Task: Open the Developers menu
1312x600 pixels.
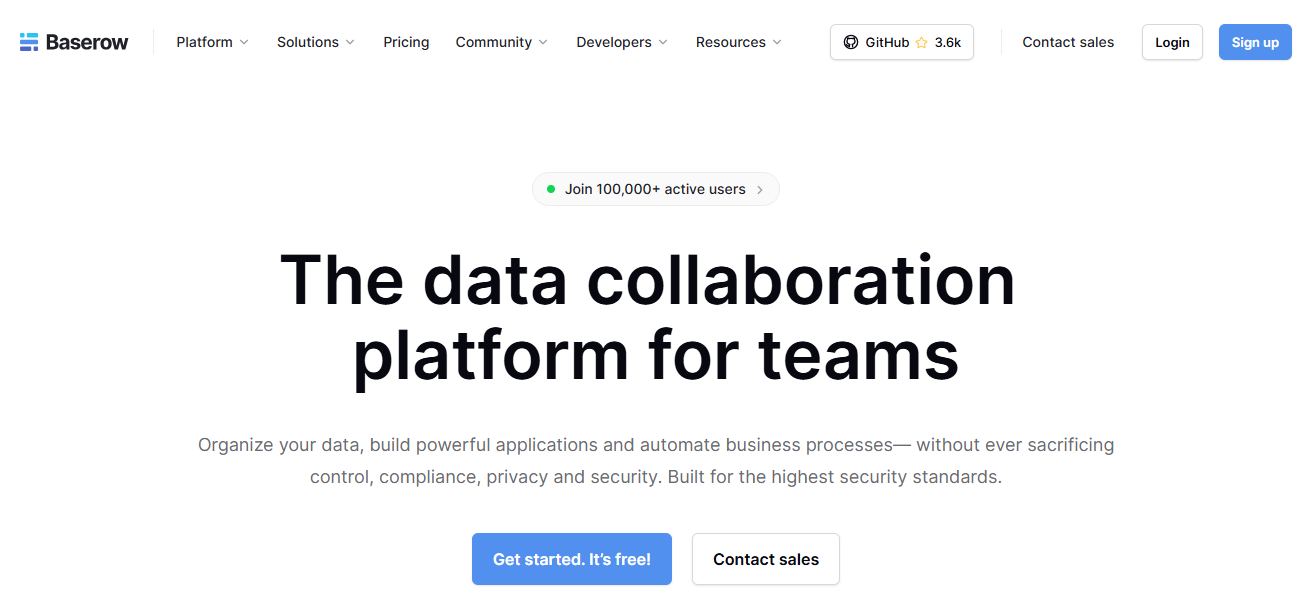Action: tap(613, 42)
